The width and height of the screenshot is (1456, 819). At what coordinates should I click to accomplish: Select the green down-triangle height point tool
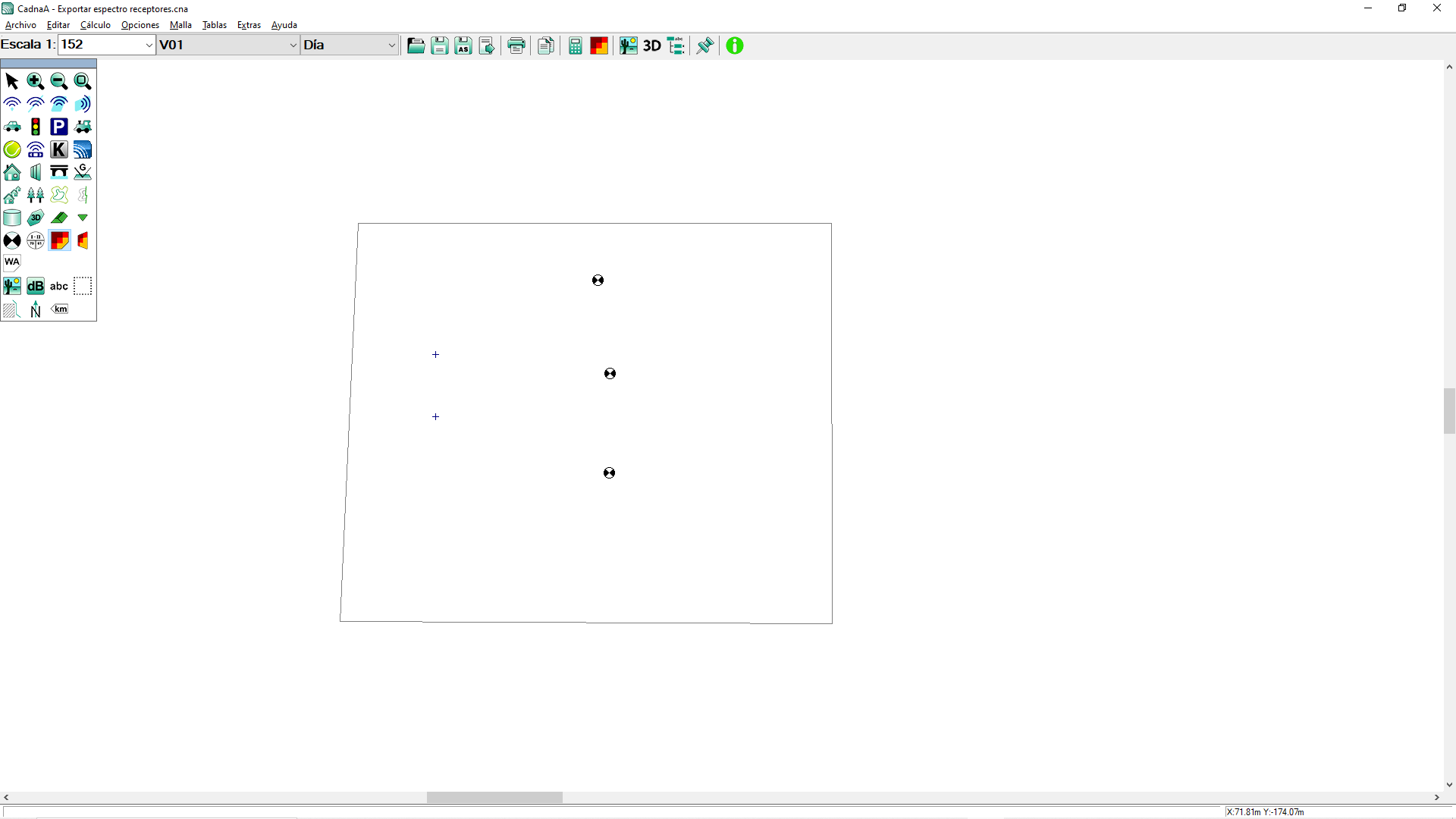pos(83,218)
